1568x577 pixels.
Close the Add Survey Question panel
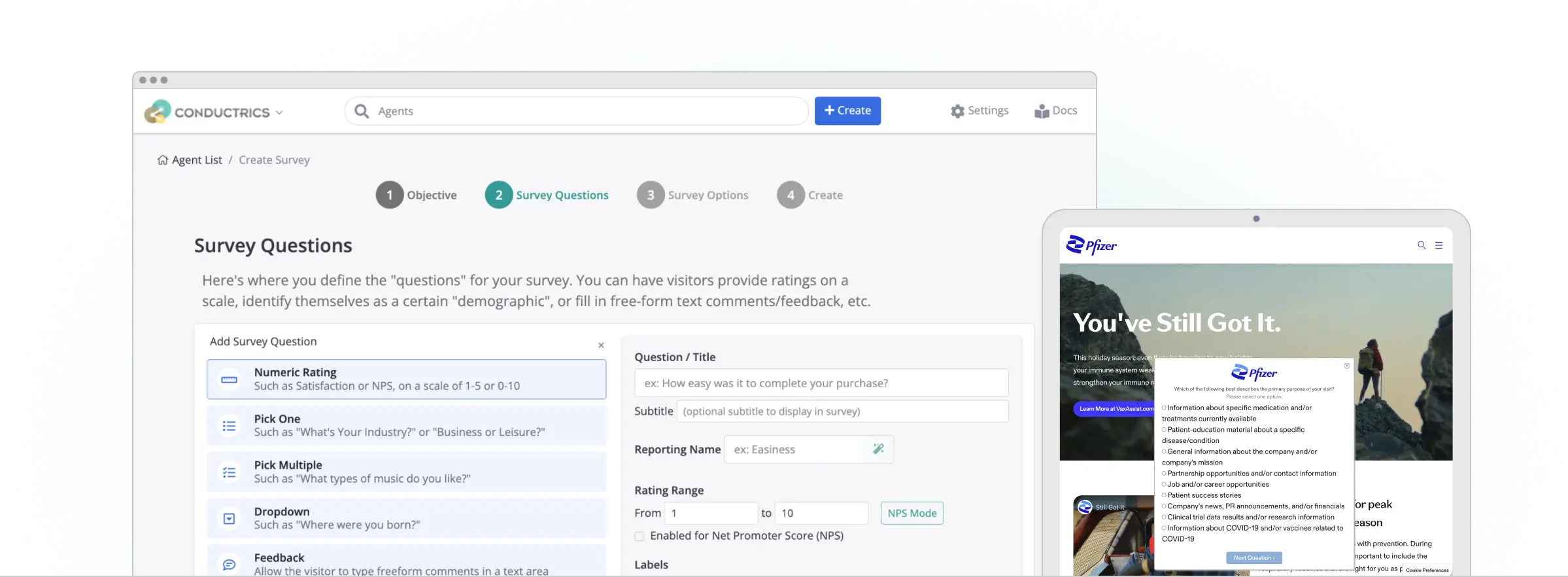[x=601, y=345]
